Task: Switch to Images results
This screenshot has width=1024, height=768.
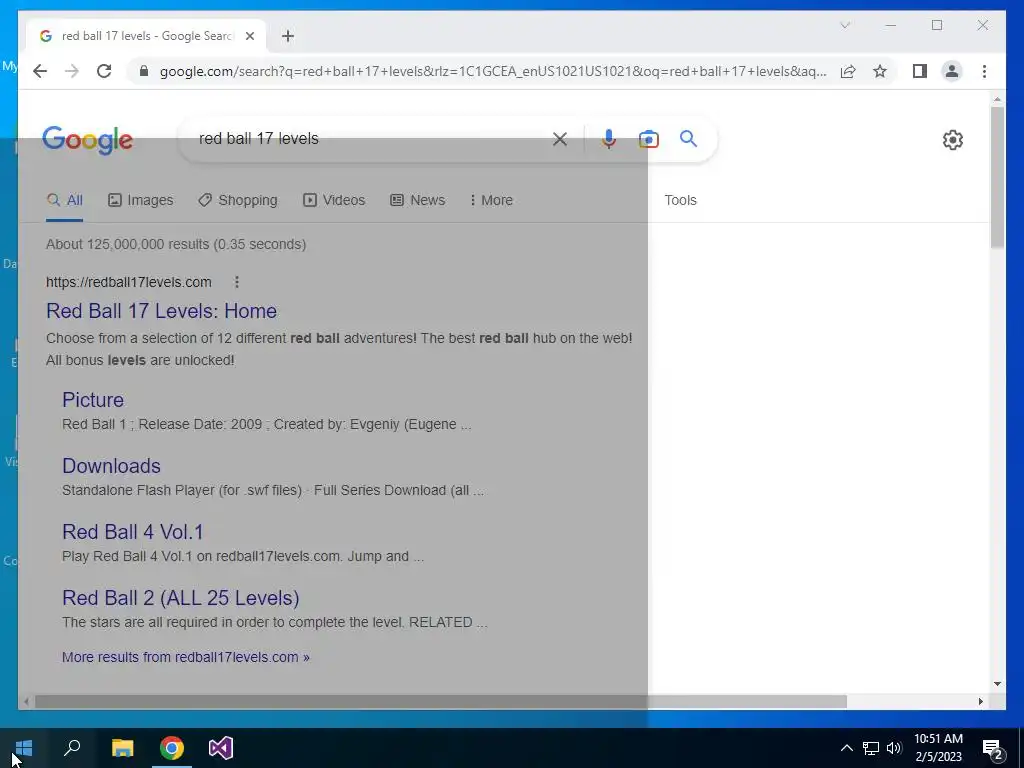Action: [140, 200]
